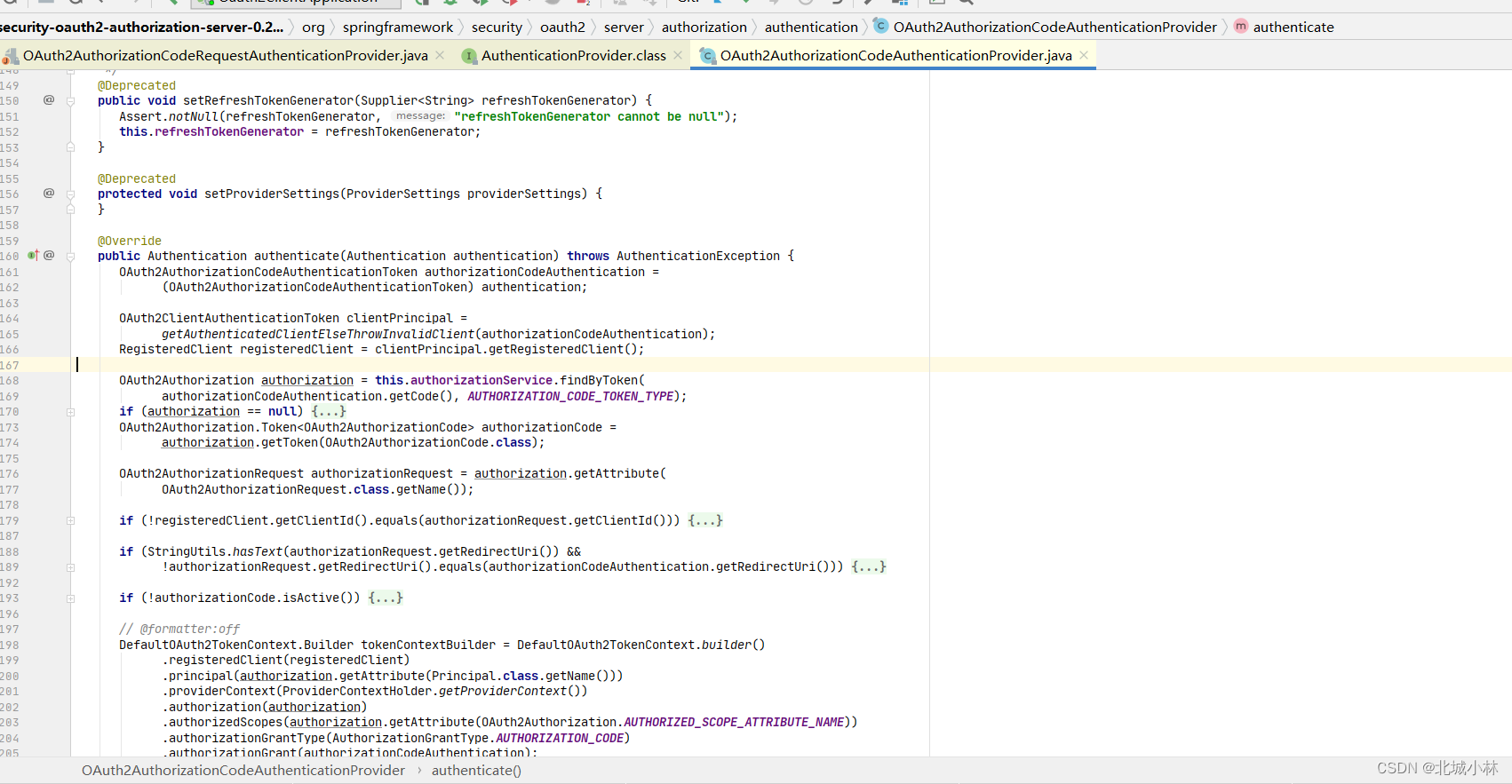Screen dimensions: 1512x784
Task: Click the @ annotation gutter icon on line 150
Action: (x=49, y=100)
